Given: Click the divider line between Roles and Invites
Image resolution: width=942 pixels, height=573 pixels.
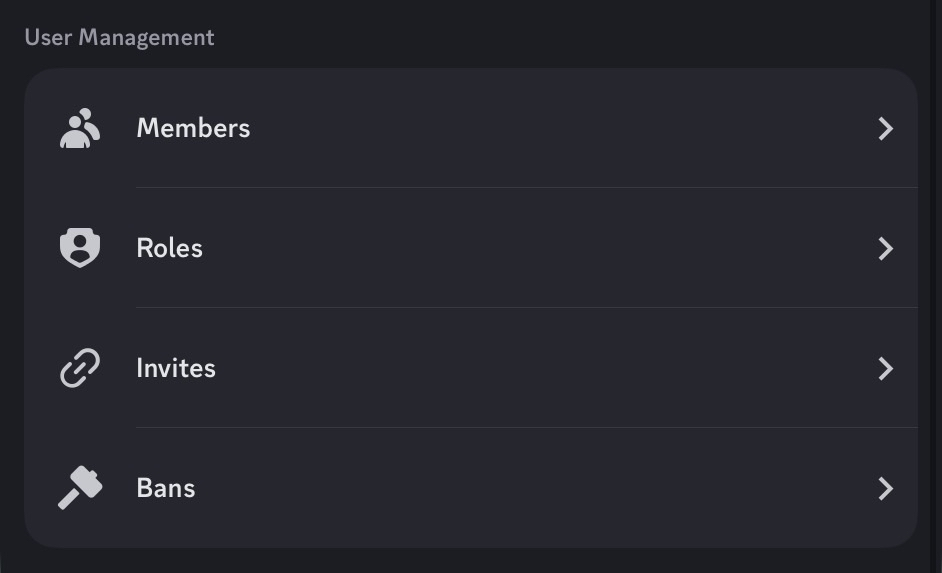Looking at the screenshot, I should point(526,307).
